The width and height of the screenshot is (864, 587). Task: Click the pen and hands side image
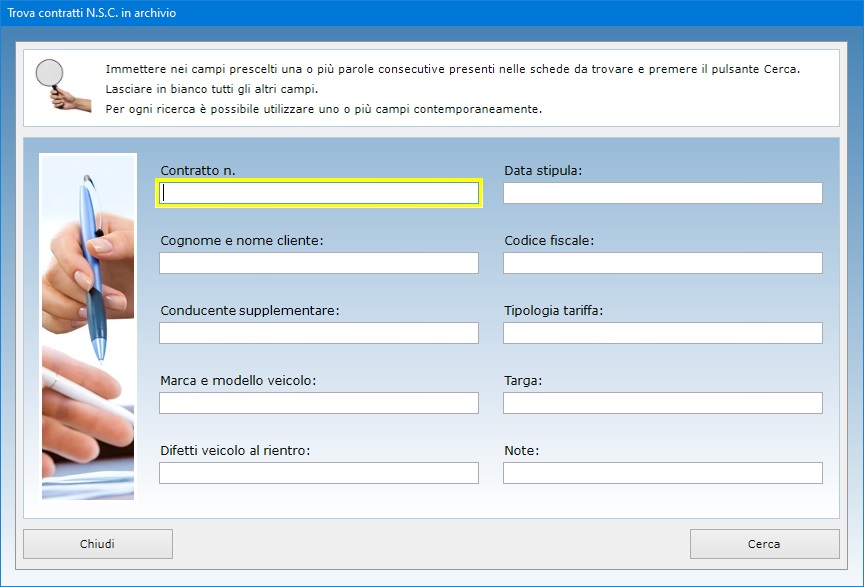pos(88,326)
